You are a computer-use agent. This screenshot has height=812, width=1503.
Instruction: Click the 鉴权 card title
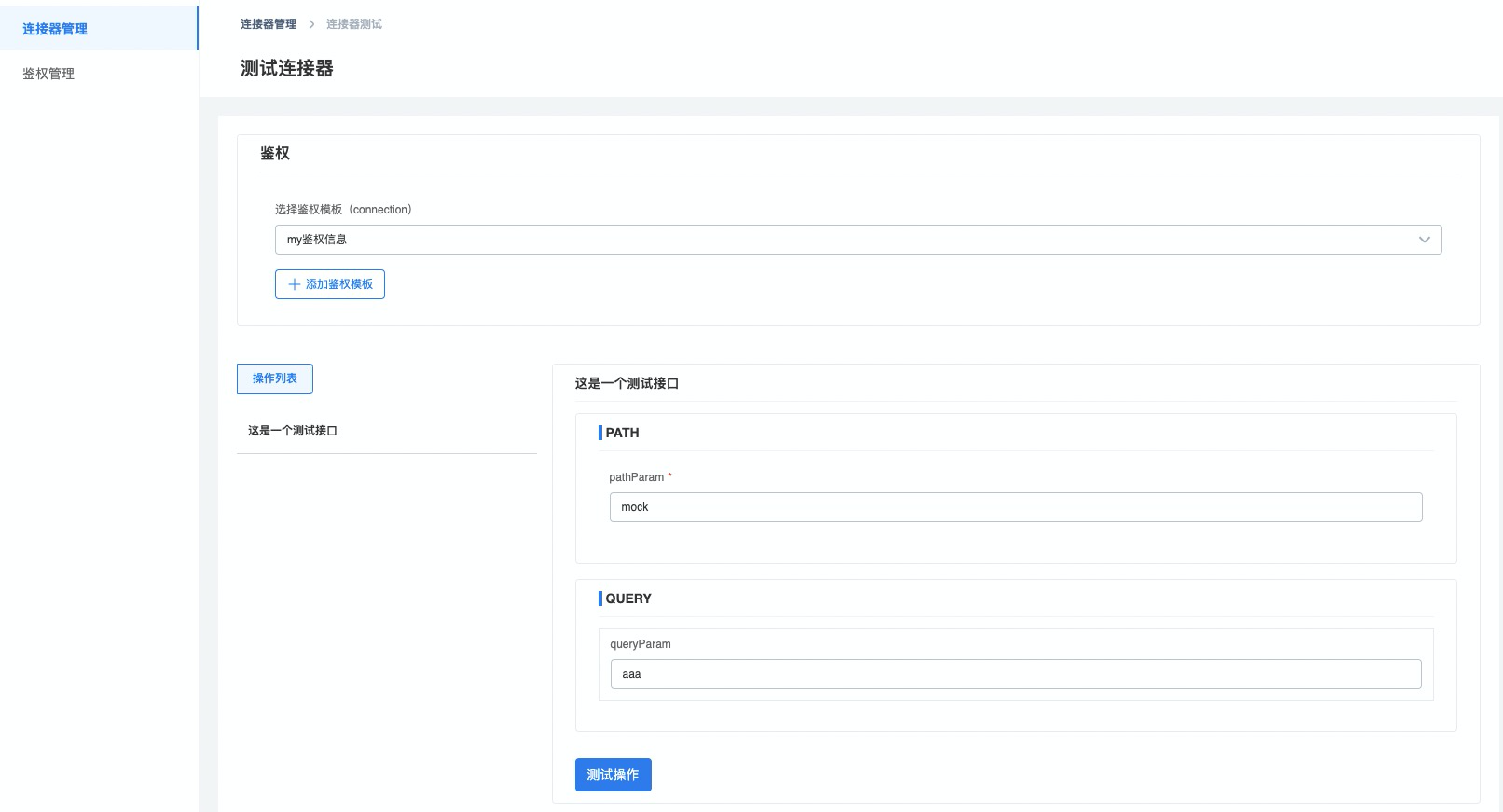click(275, 153)
